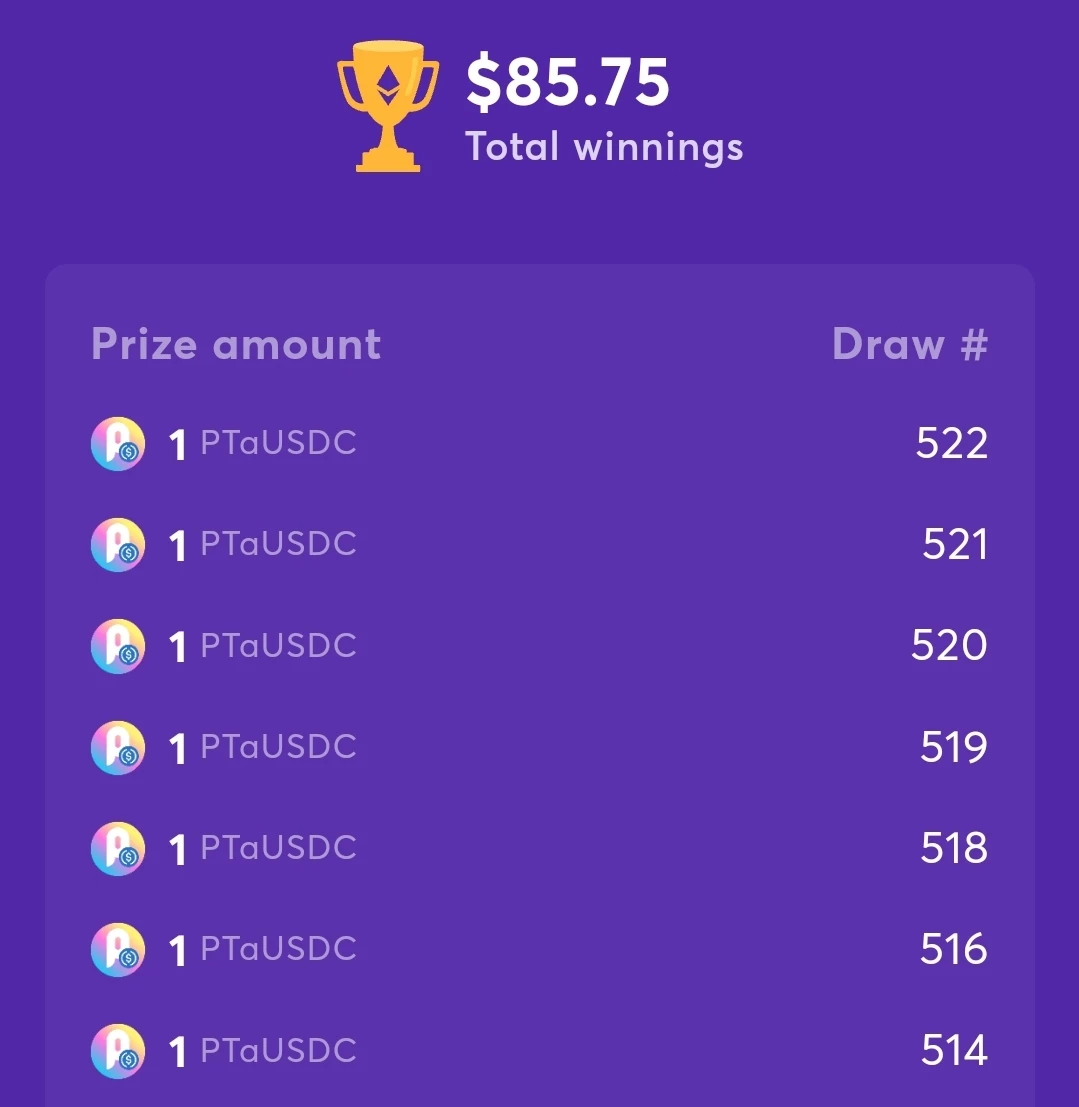Click the Total winnings label
The height and width of the screenshot is (1107, 1079).
pos(604,147)
